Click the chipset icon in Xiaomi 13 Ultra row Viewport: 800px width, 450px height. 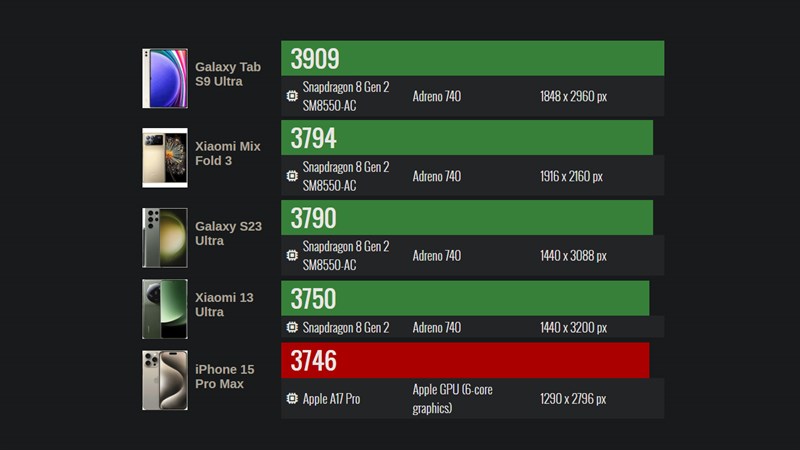[x=292, y=327]
